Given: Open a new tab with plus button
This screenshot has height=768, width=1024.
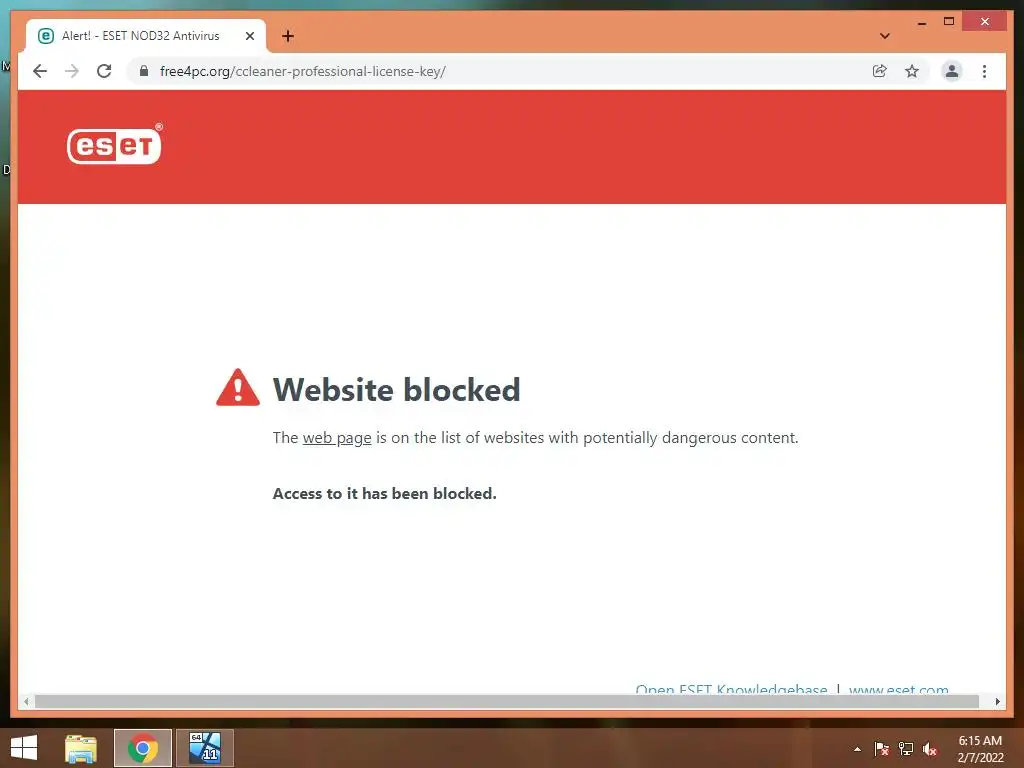Looking at the screenshot, I should [x=288, y=36].
